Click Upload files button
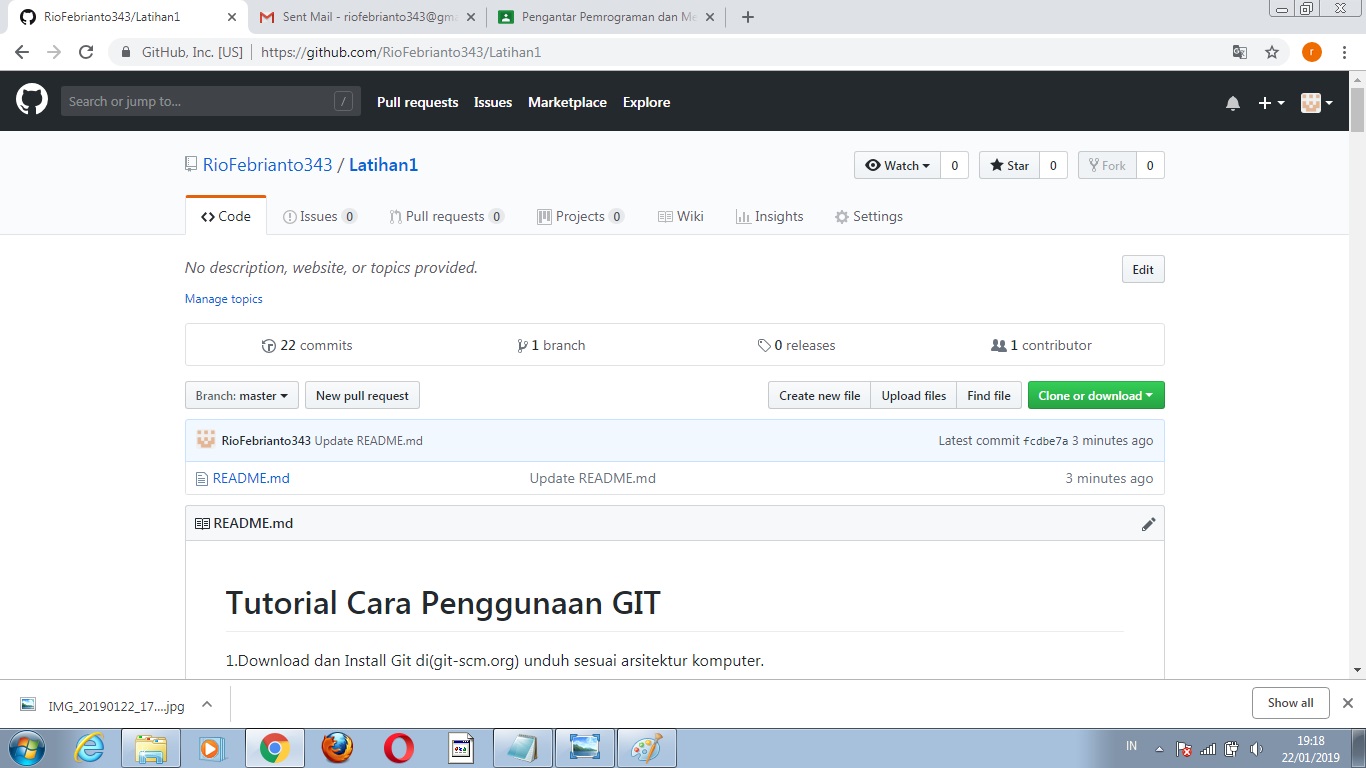1366x768 pixels. pos(914,395)
